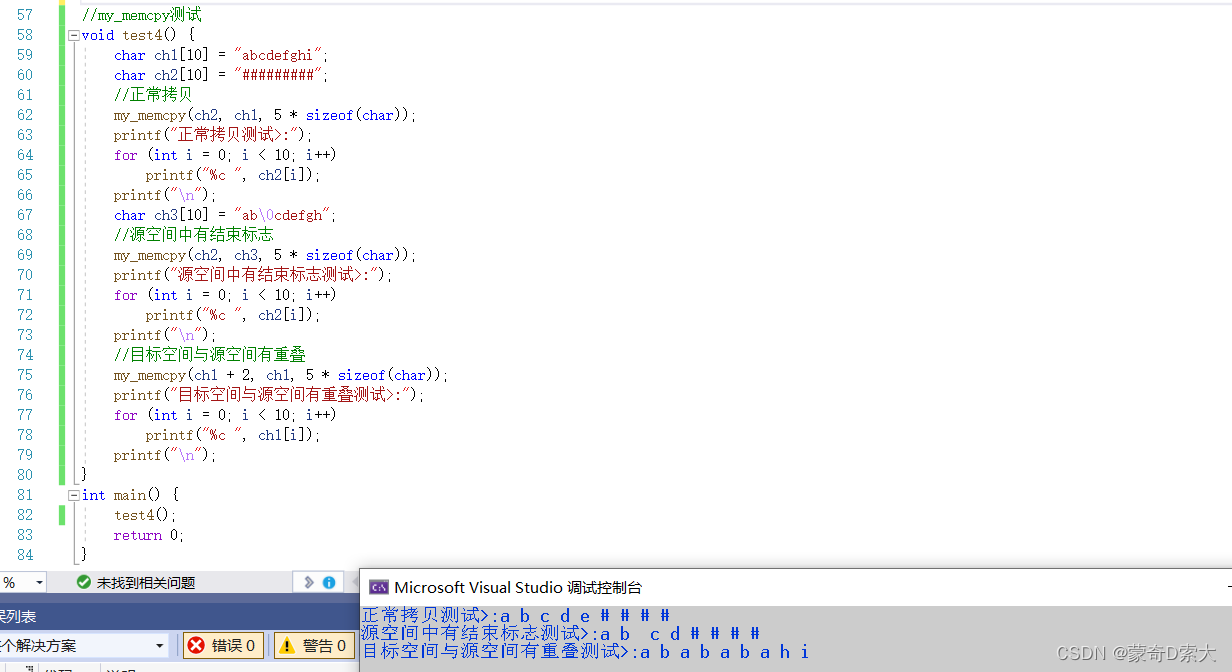Toggle the 错误 0 errors filter
Viewport: 1232px width, 672px height.
(x=224, y=645)
